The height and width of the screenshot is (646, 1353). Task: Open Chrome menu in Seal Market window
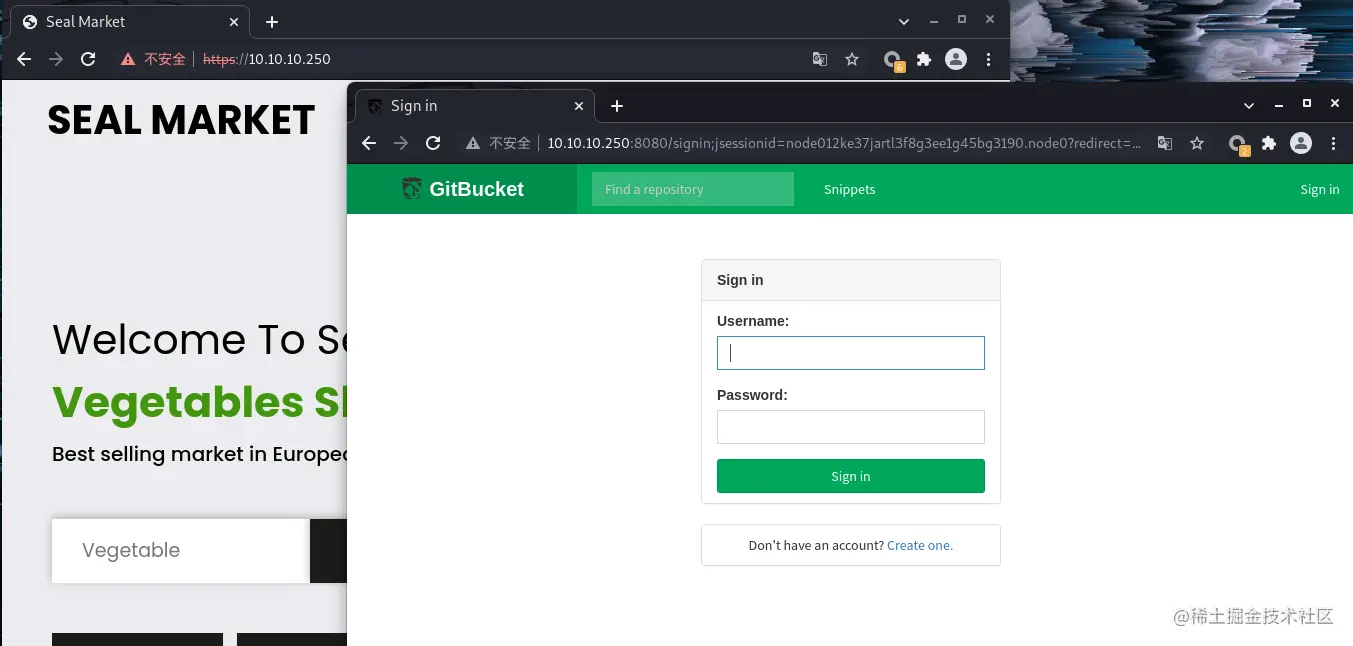(988, 60)
